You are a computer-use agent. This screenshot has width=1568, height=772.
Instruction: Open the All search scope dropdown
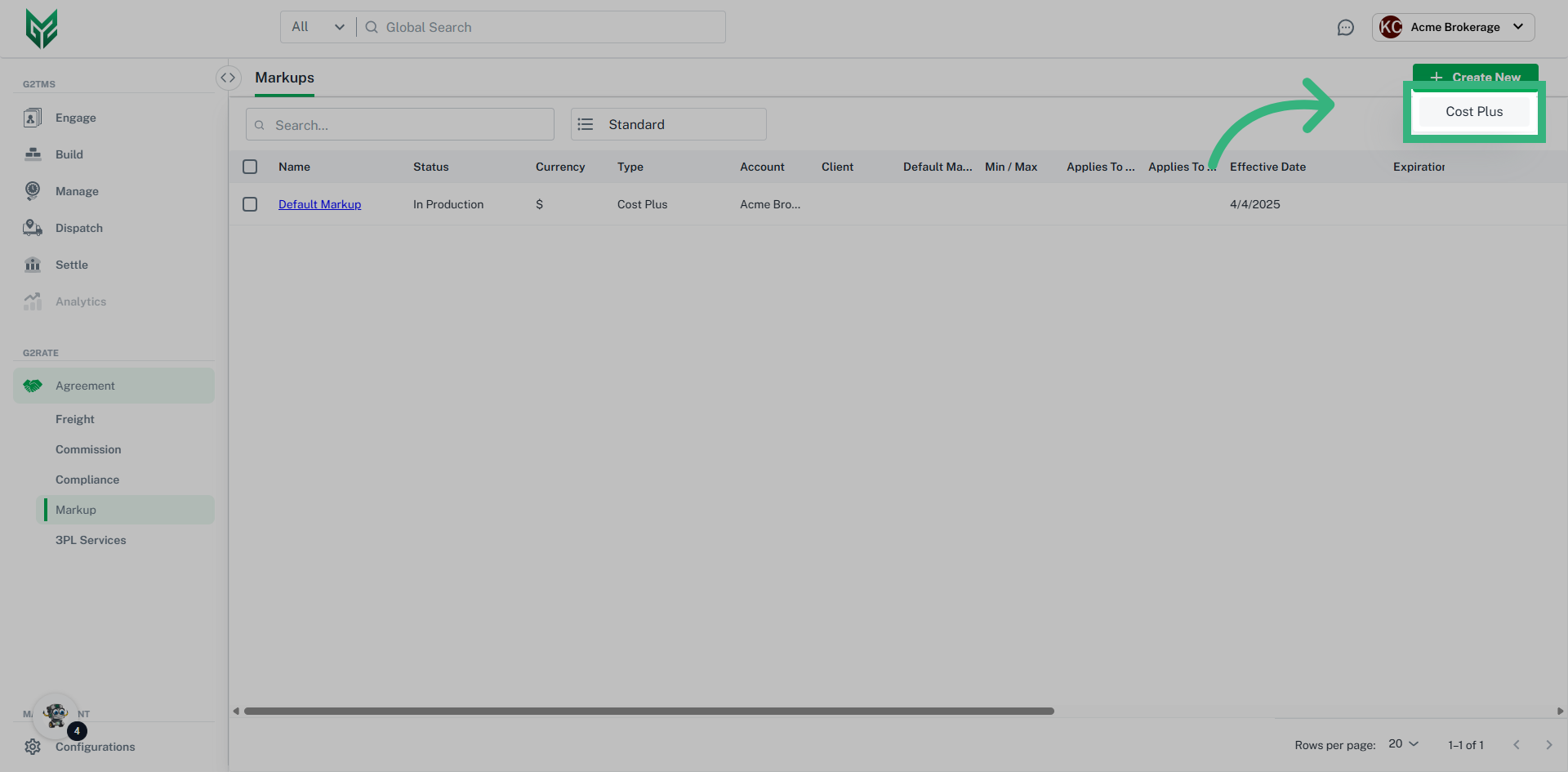pyautogui.click(x=316, y=26)
